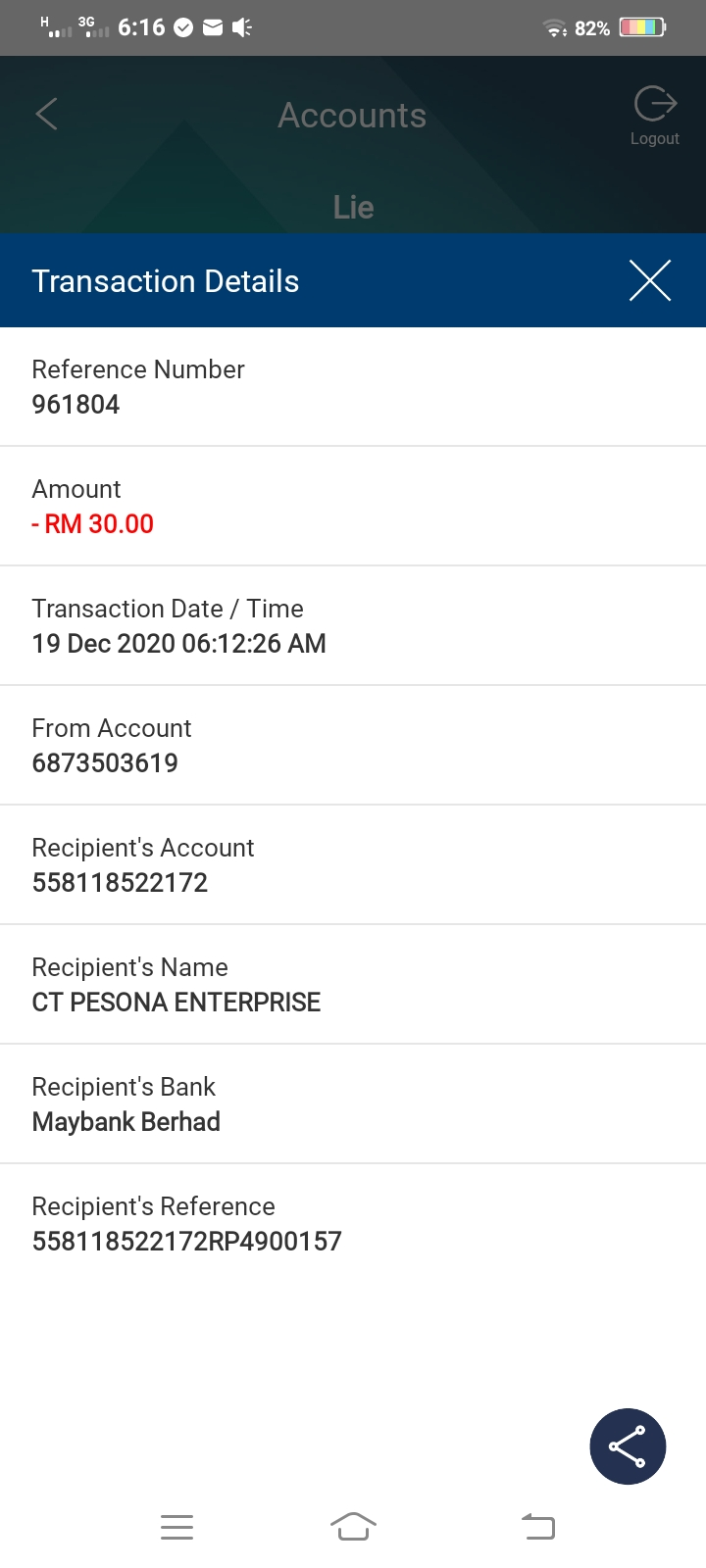This screenshot has width=706, height=1568.
Task: Tap the Android home button
Action: coord(353,1527)
